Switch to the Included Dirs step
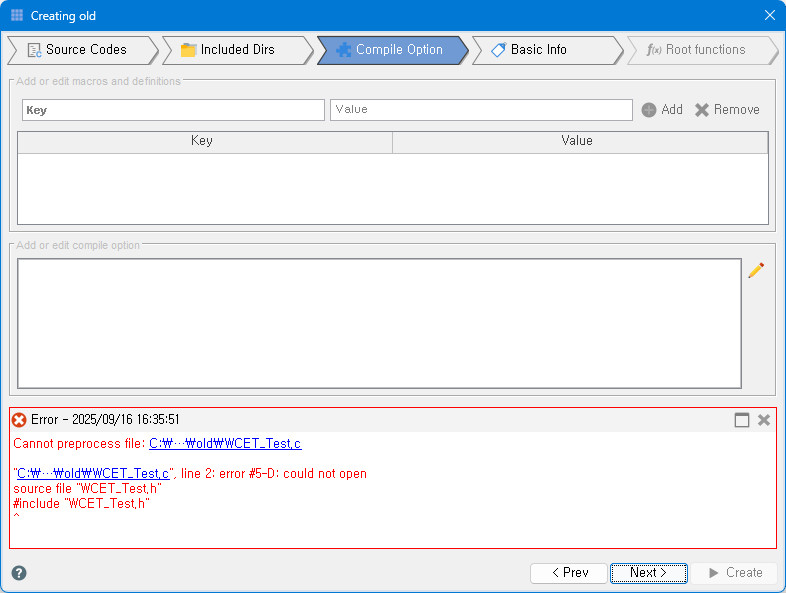Viewport: 786px width, 593px height. (236, 50)
